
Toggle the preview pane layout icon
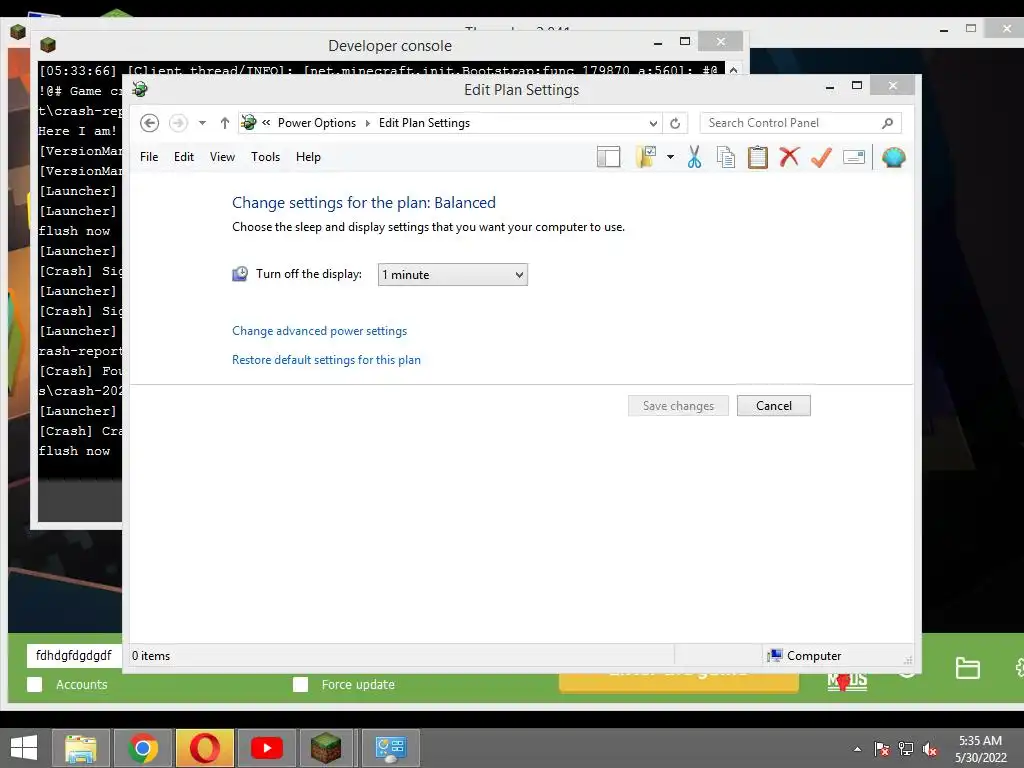click(609, 157)
